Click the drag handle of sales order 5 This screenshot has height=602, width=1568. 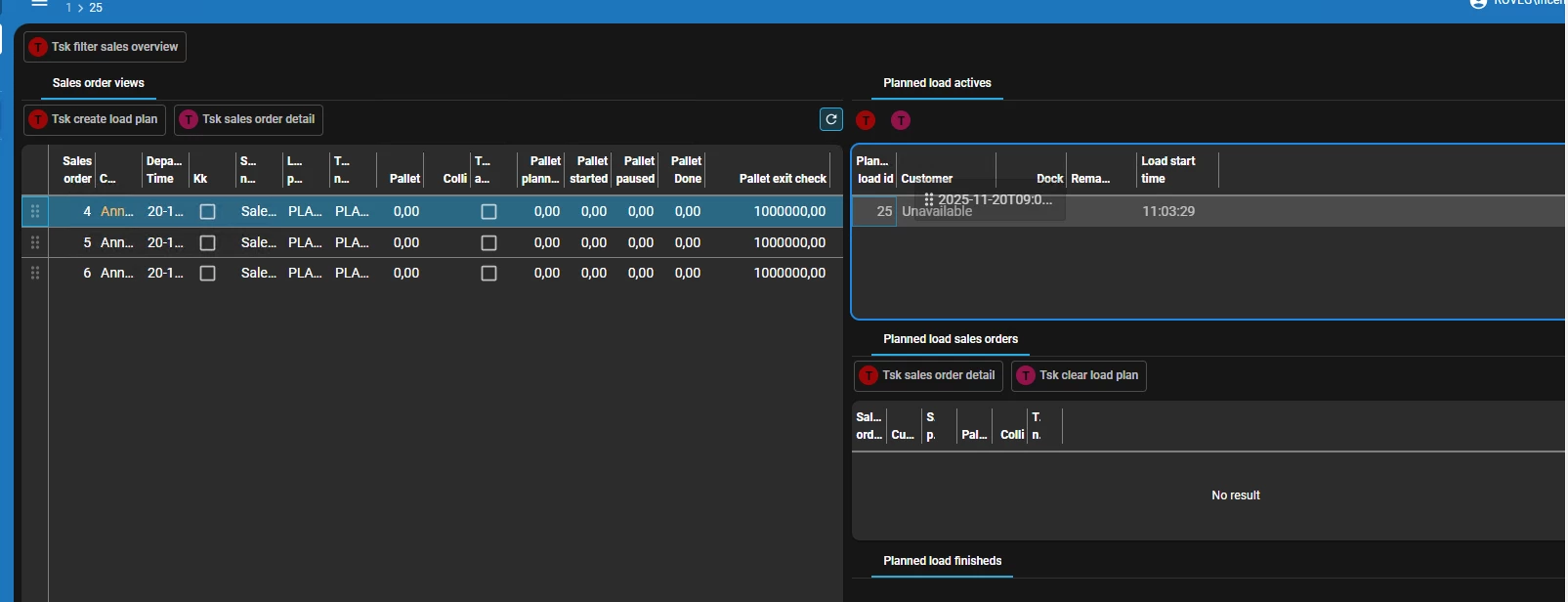(x=35, y=242)
